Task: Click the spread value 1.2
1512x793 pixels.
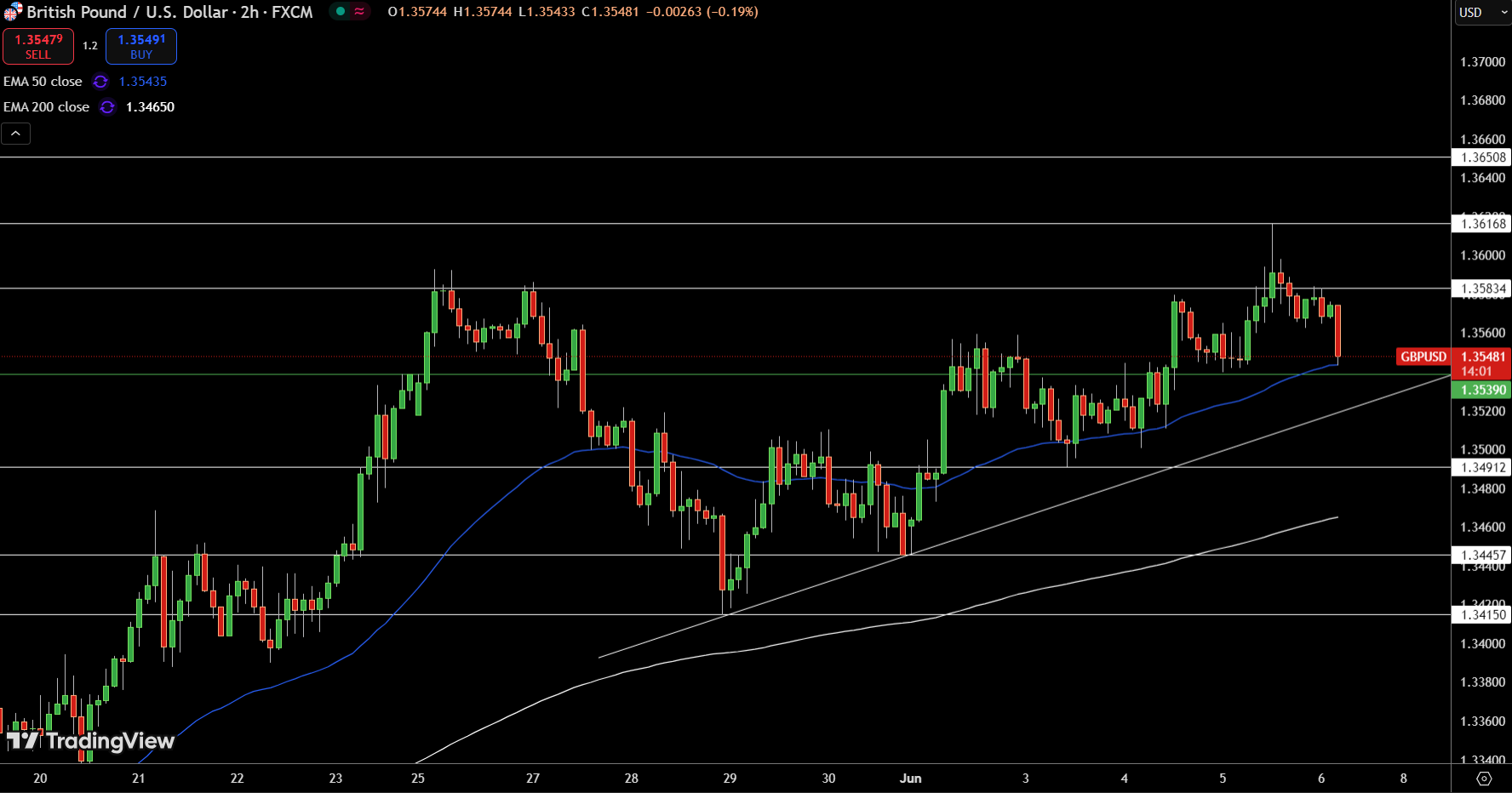Action: click(x=90, y=46)
